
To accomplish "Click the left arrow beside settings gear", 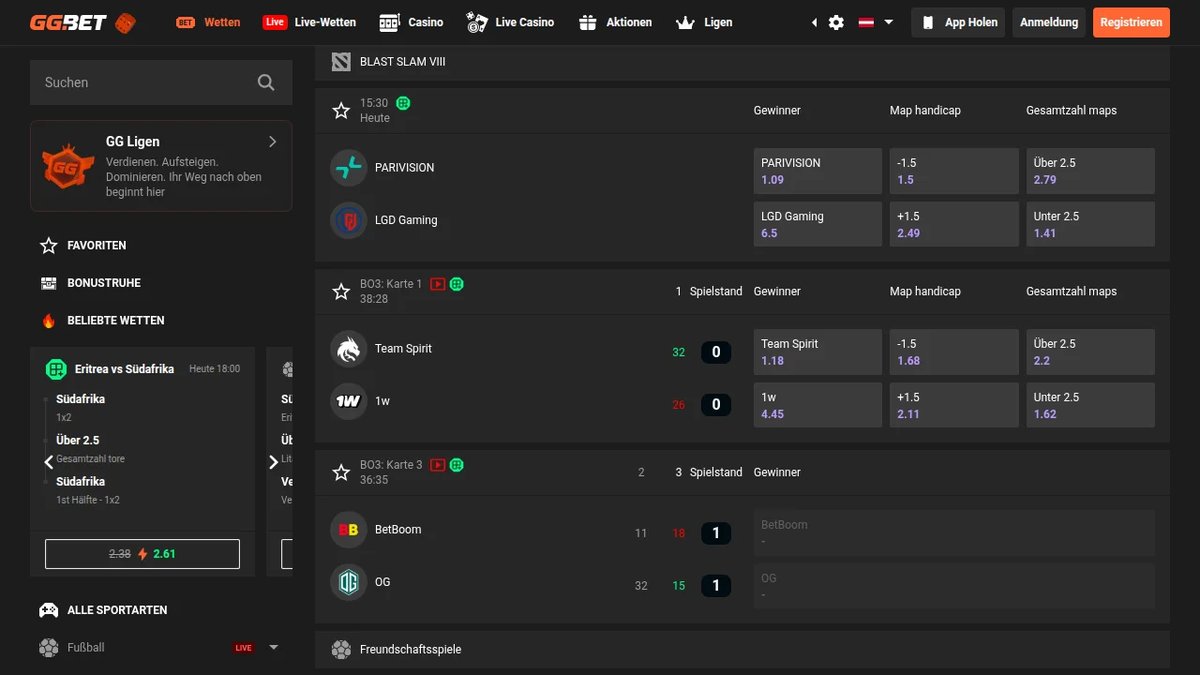I will tap(814, 22).
